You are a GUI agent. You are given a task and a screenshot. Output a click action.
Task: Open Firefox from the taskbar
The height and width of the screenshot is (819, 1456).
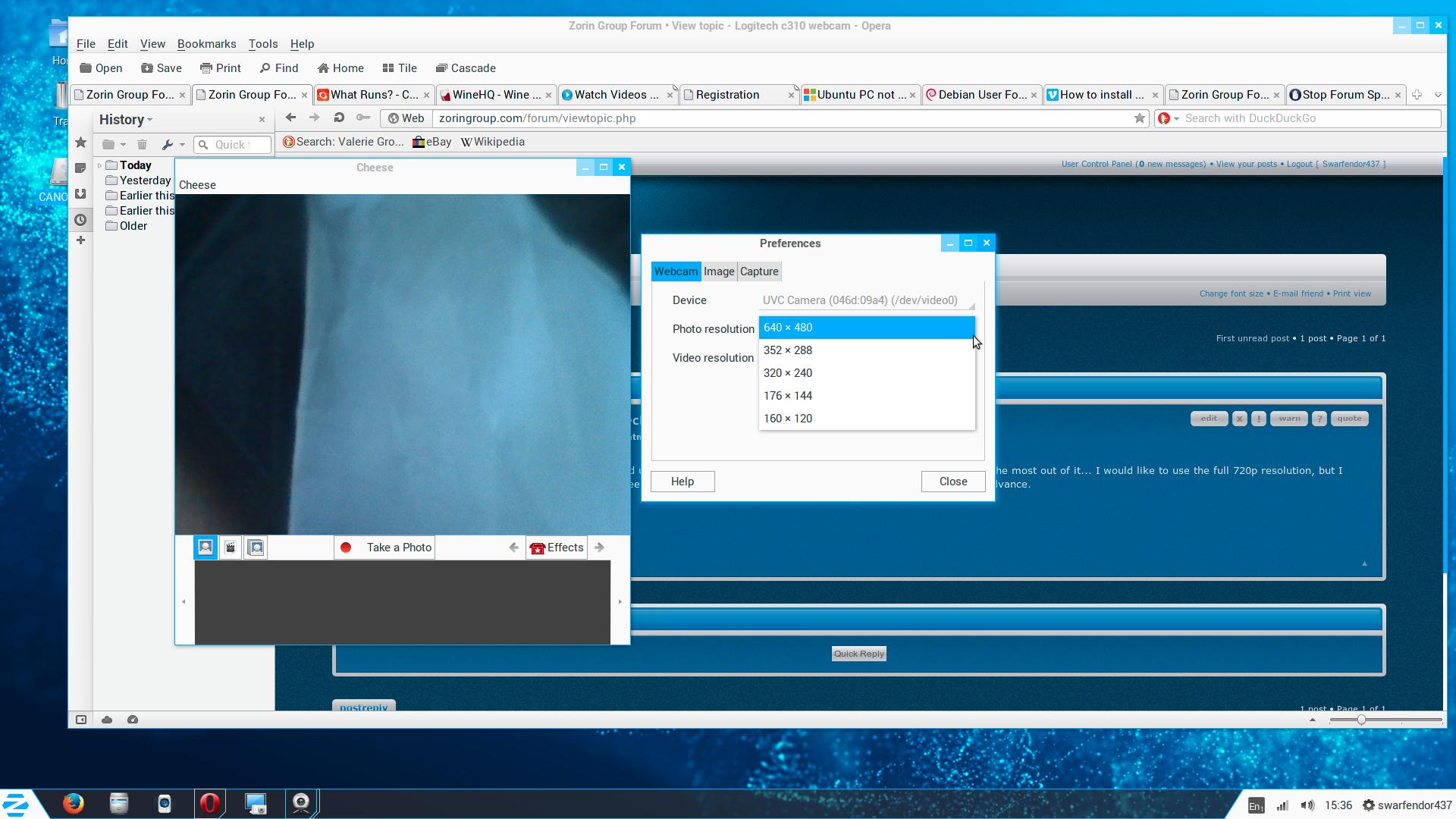[x=74, y=803]
